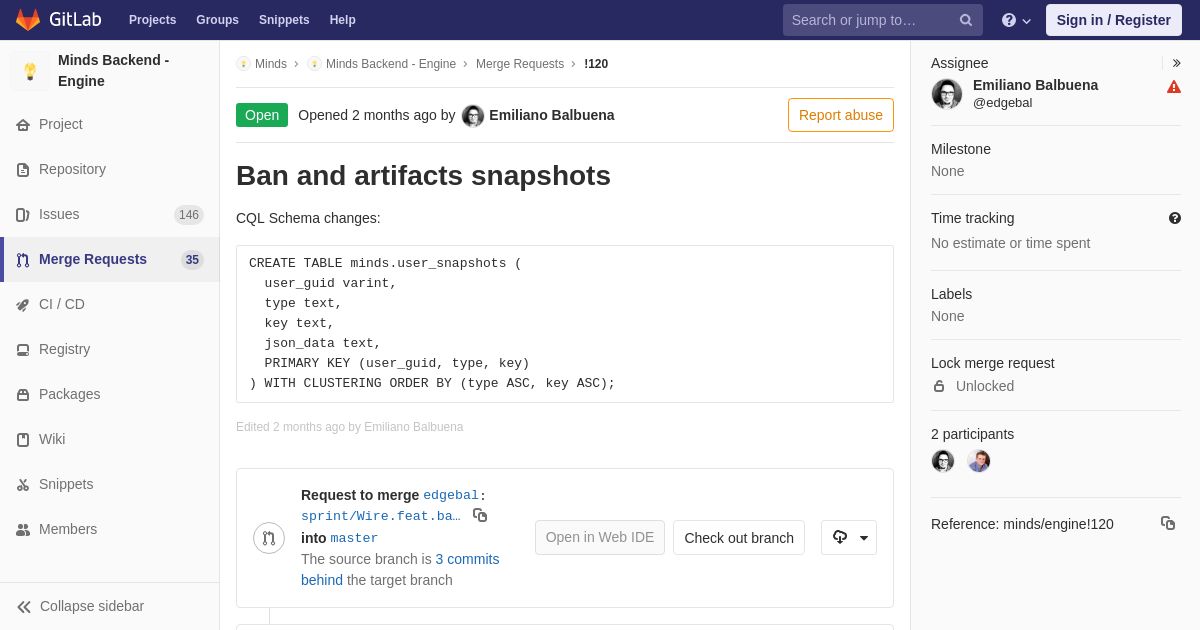The height and width of the screenshot is (630, 1200).
Task: Open the Issues sidebar item
Action: tap(110, 214)
